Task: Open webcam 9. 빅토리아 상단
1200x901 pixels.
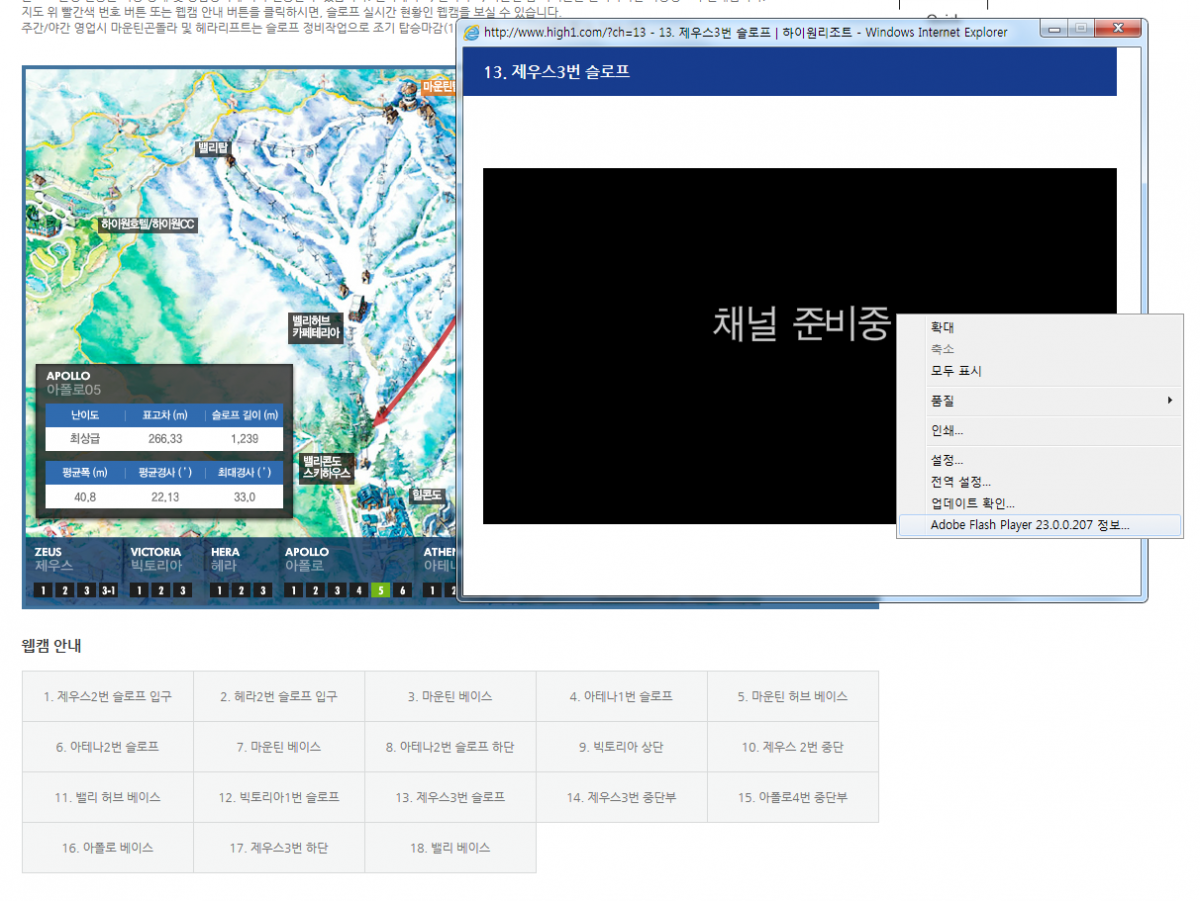Action: (x=621, y=747)
